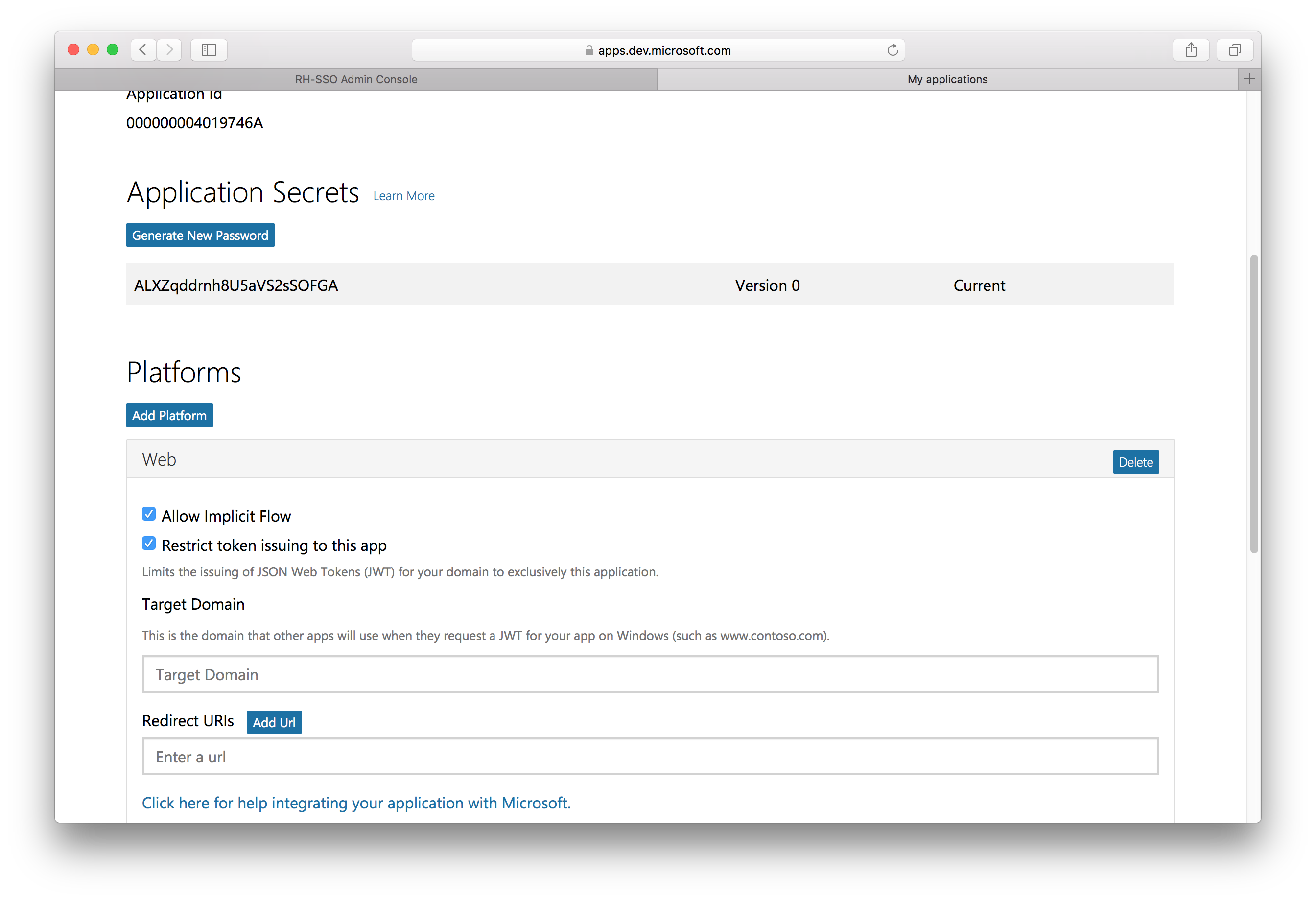Viewport: 1316px width, 901px height.
Task: Go back using Safari's back arrow
Action: click(144, 50)
